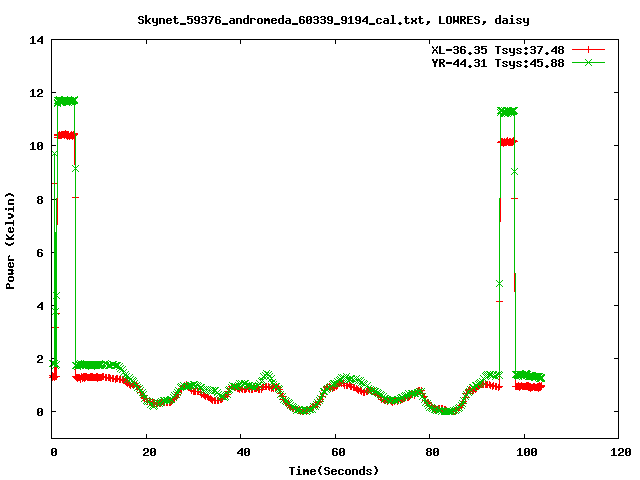Click the y-axis tick label 2
The width and height of the screenshot is (640, 480).
(40, 359)
